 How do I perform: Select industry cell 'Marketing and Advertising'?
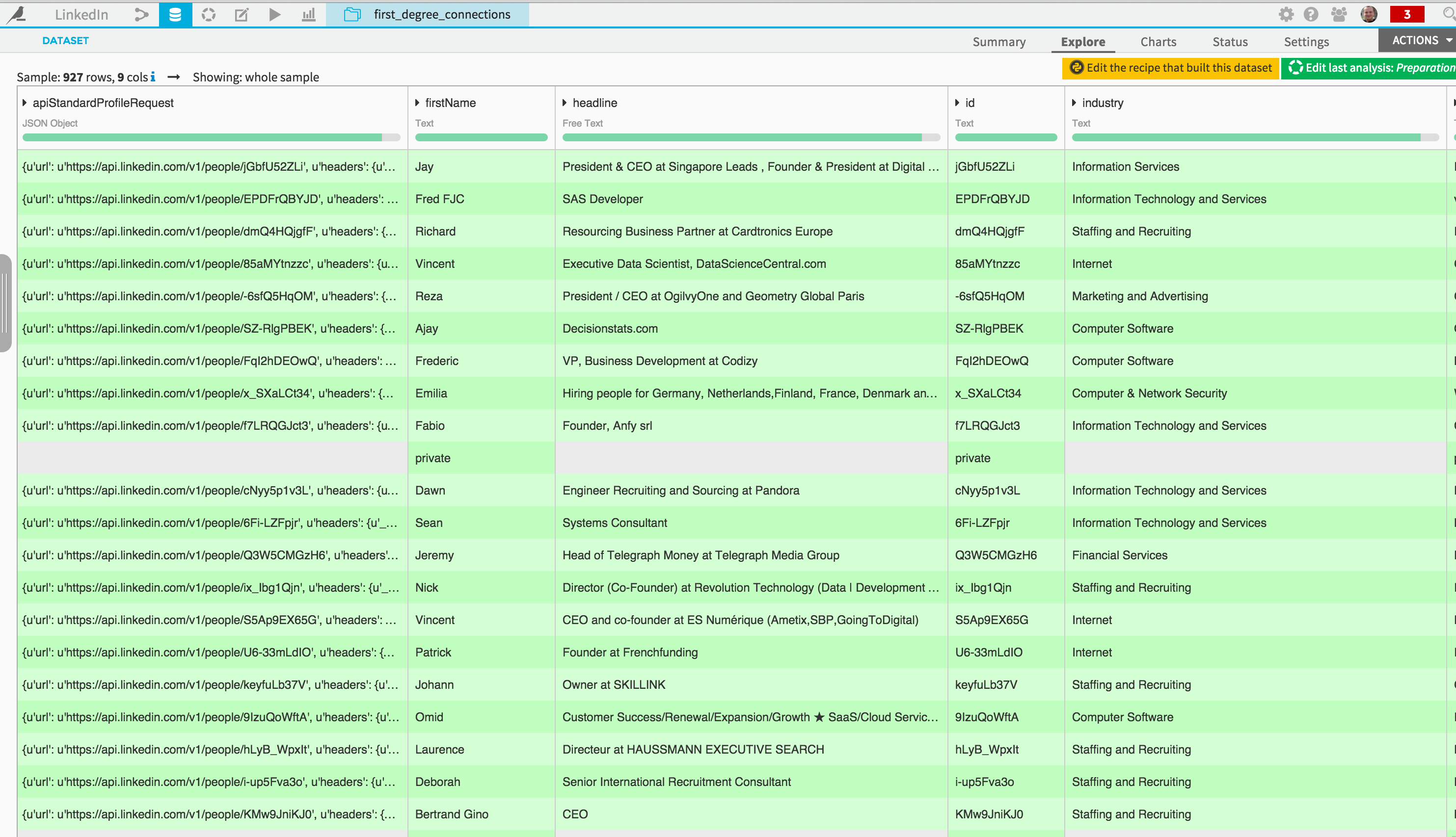[x=1255, y=296]
